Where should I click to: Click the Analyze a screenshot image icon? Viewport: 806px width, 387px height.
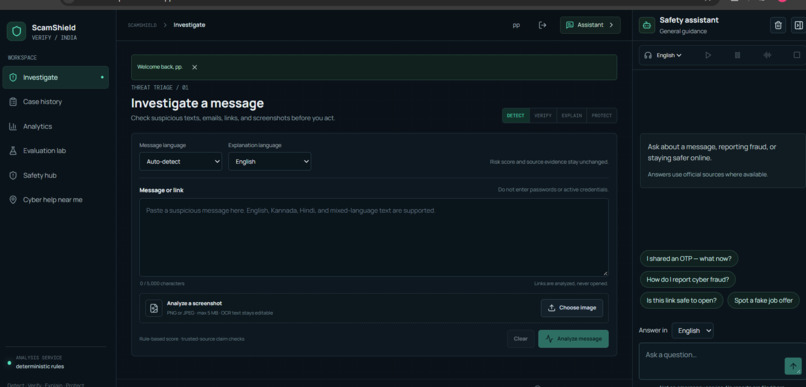click(x=154, y=308)
